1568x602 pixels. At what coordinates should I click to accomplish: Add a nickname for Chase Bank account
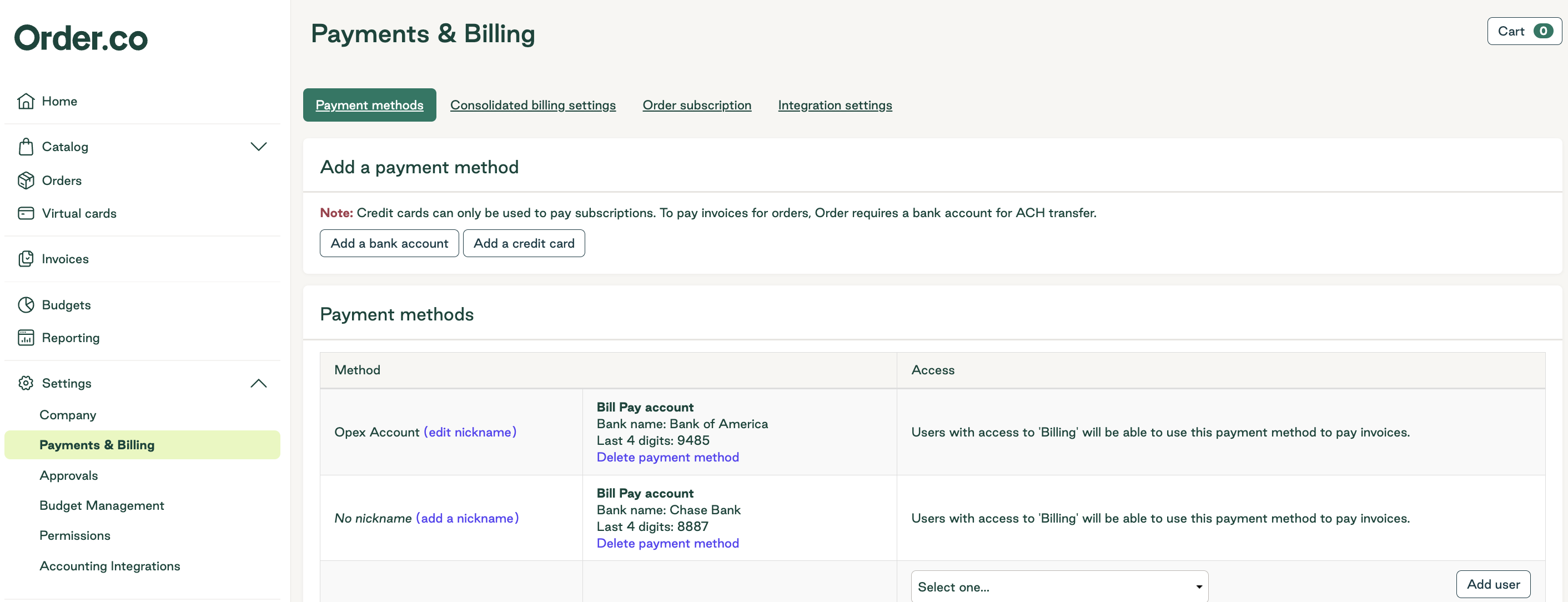pos(468,518)
